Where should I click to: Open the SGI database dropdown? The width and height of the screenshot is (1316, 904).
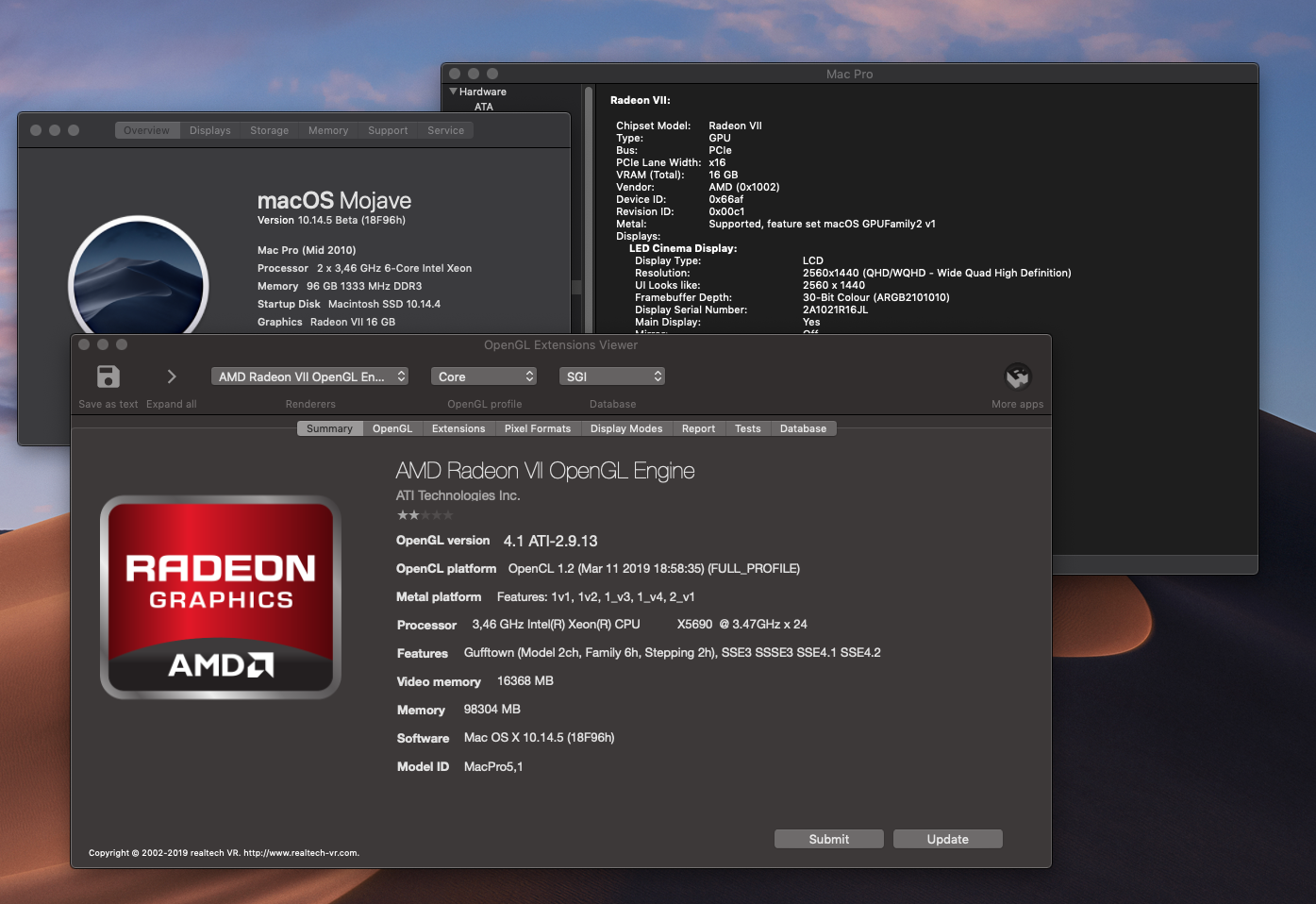click(x=612, y=377)
